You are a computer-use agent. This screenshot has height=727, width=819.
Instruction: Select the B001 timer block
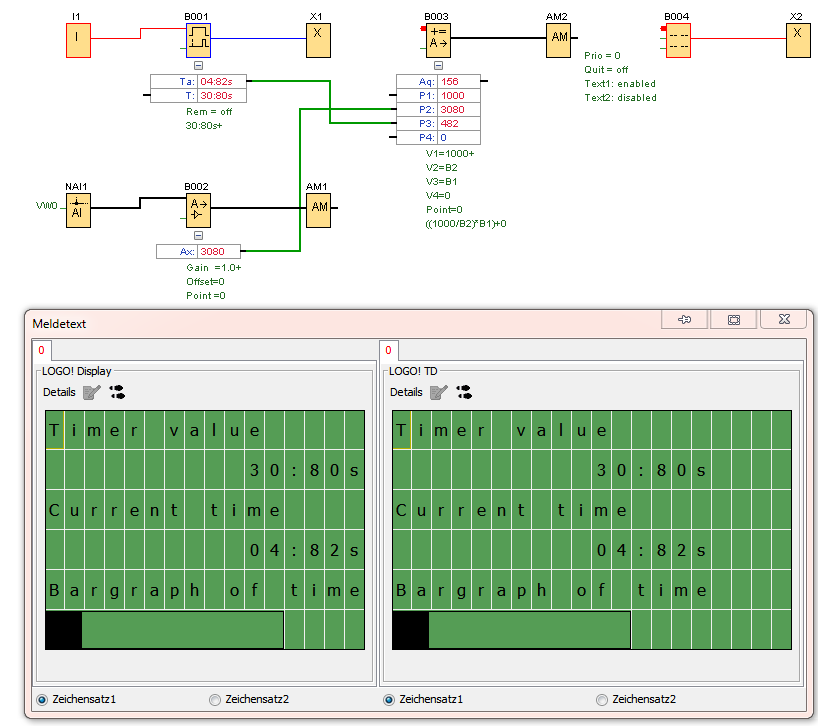(198, 40)
